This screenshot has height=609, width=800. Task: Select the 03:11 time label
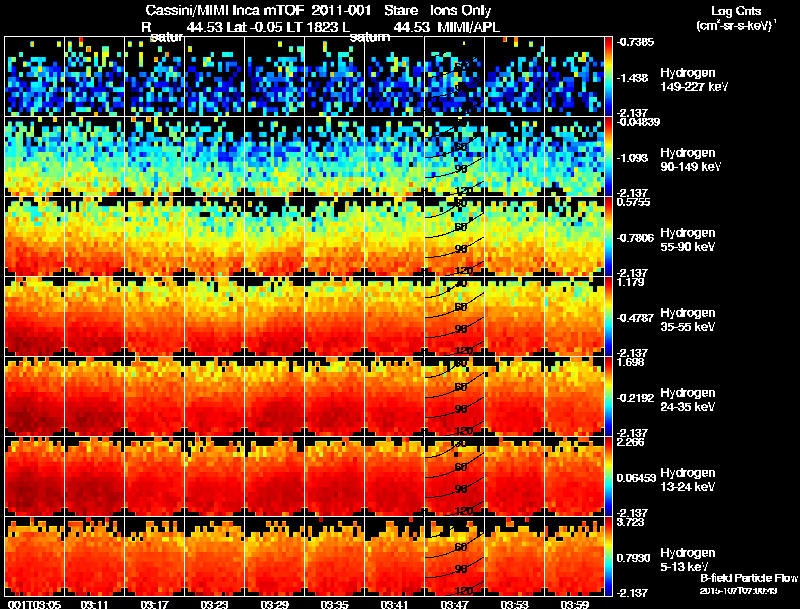(x=94, y=604)
